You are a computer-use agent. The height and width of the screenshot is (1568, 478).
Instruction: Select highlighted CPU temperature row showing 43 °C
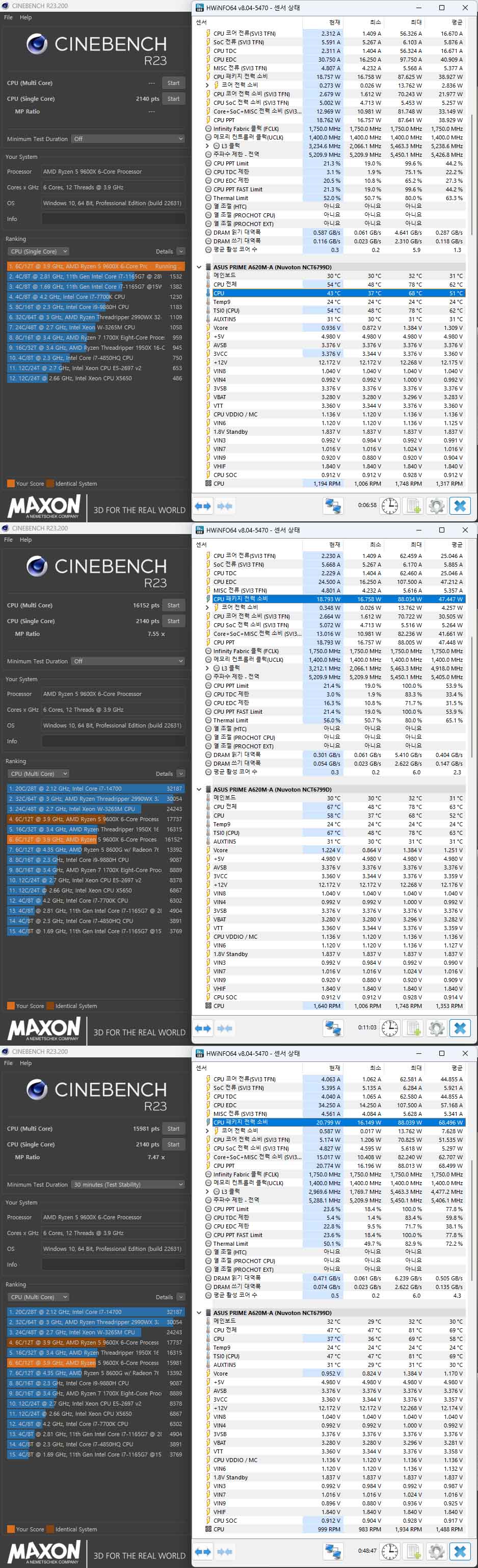334,293
